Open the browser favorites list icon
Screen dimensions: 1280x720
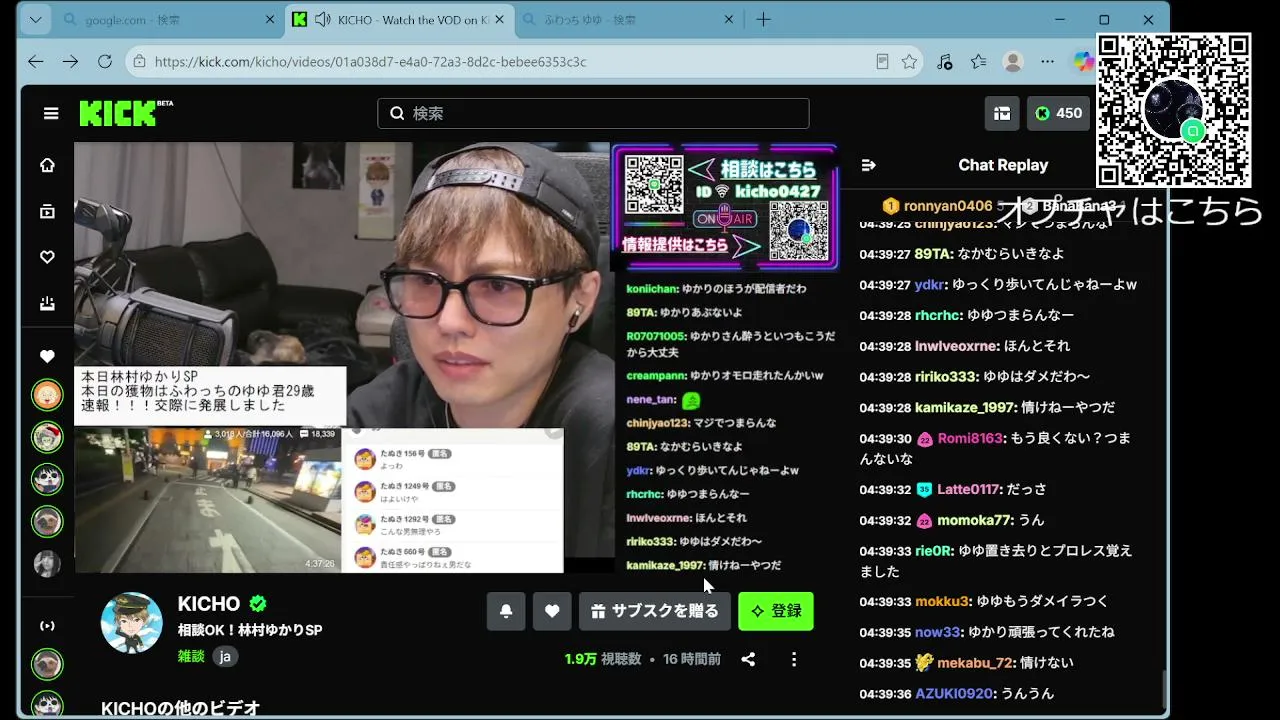[979, 62]
